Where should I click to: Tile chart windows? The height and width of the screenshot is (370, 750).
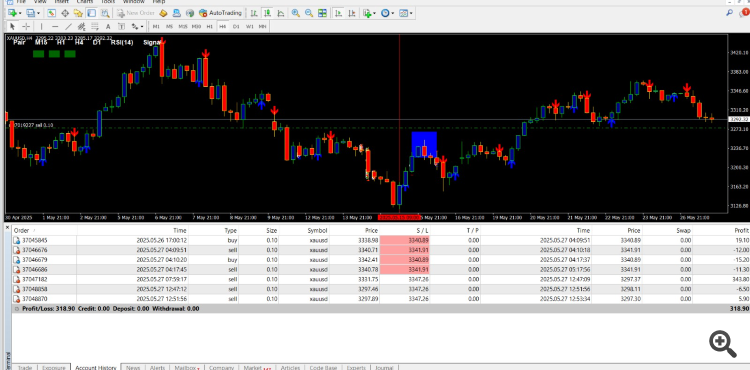pyautogui.click(x=322, y=13)
